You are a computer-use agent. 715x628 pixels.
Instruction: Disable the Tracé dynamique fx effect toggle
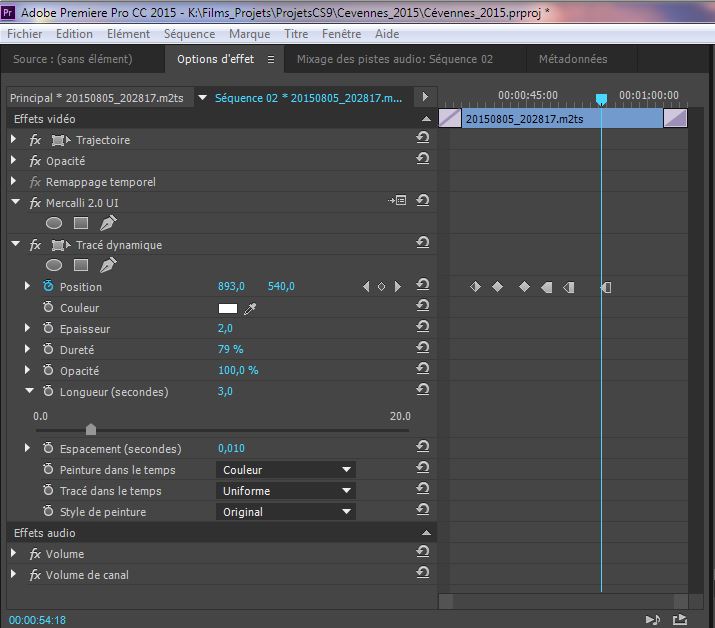[35, 245]
